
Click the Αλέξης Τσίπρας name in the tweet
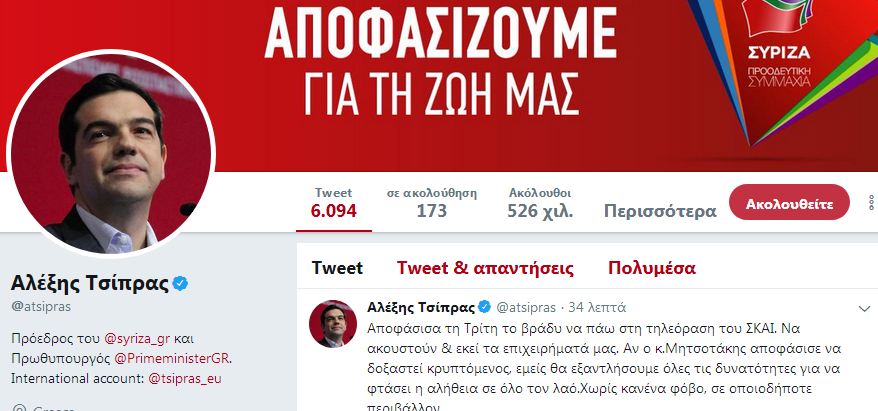421,307
